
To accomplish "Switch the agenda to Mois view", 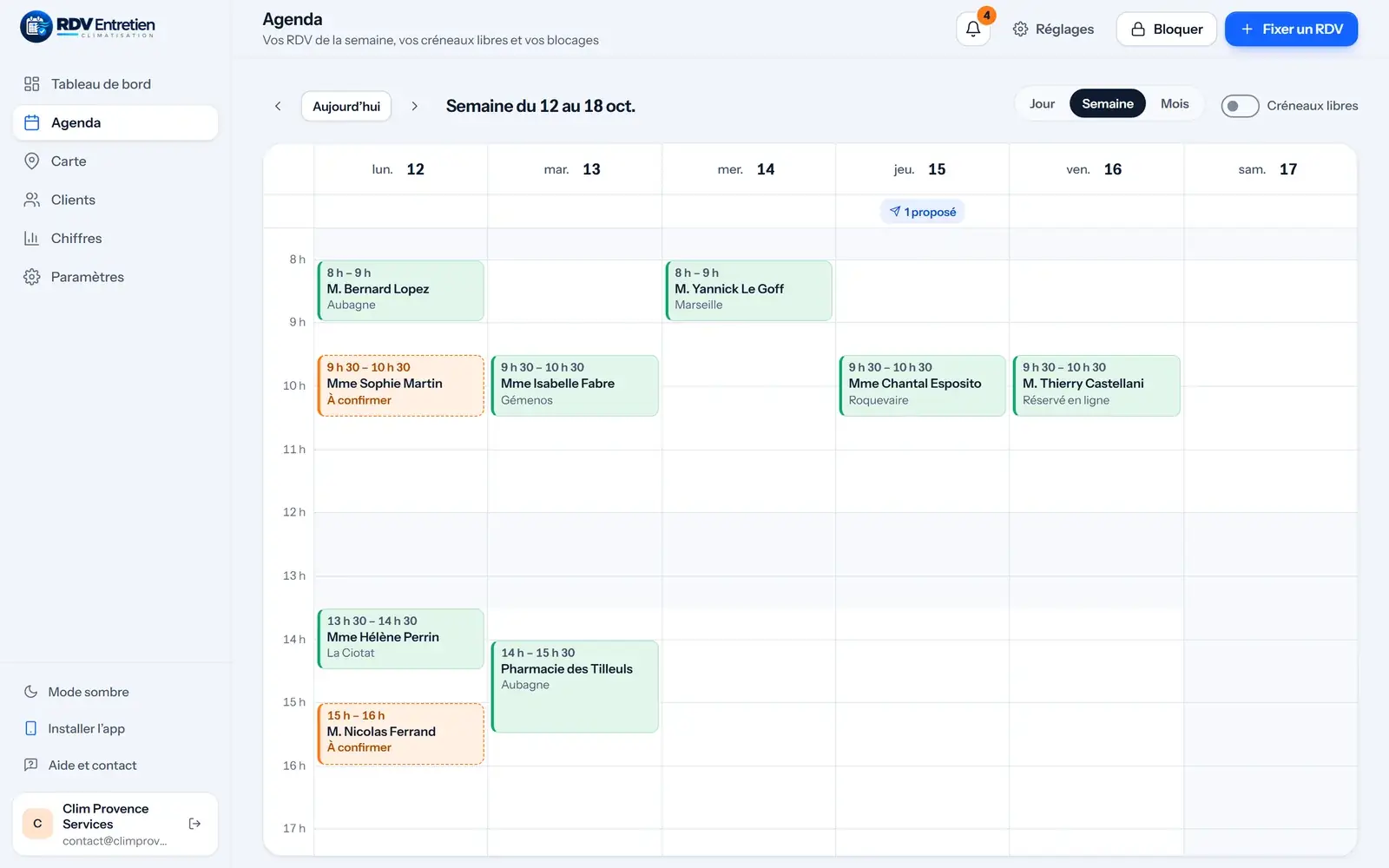I will pos(1175,104).
